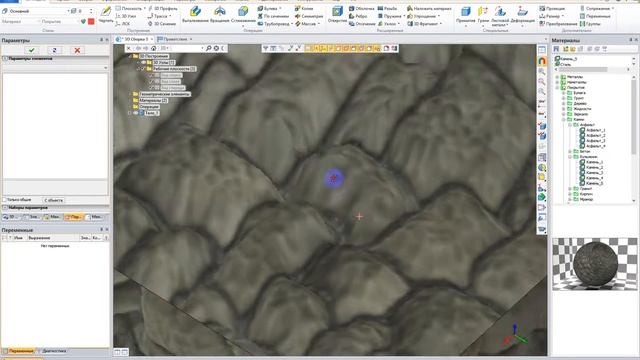Click the 3D Сечение command
Image resolution: width=640 pixels, height=360 pixels.
pyautogui.click(x=162, y=24)
